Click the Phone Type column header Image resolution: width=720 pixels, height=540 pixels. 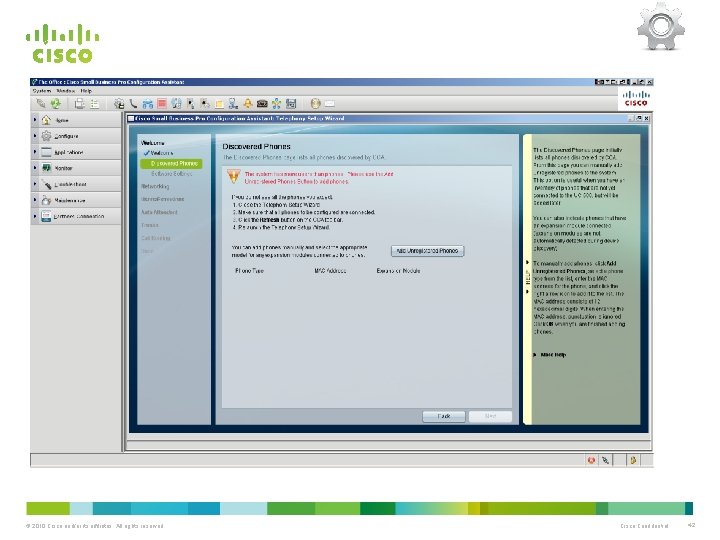click(x=249, y=271)
